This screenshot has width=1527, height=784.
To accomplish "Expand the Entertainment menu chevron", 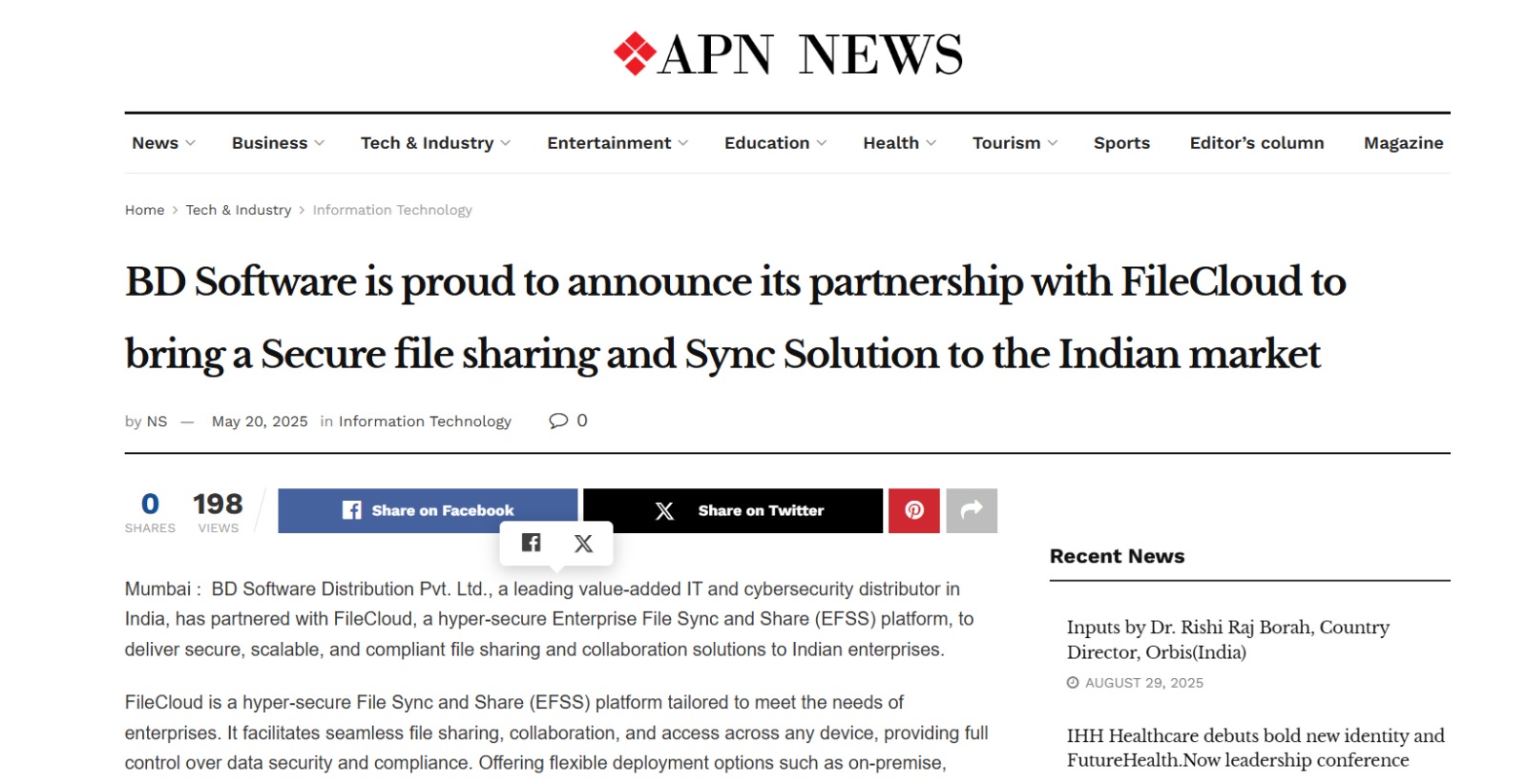I will 682,143.
